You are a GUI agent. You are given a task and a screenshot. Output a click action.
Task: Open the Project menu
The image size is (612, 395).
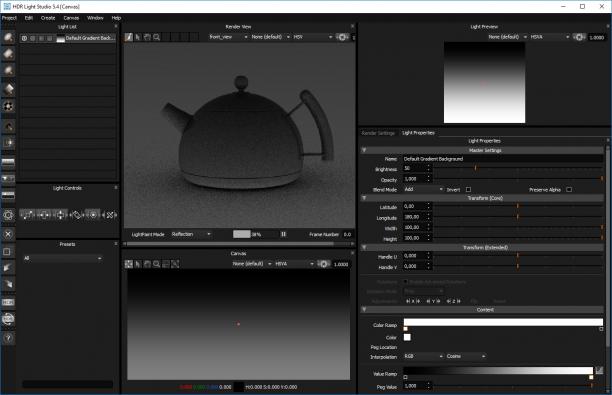(9, 18)
